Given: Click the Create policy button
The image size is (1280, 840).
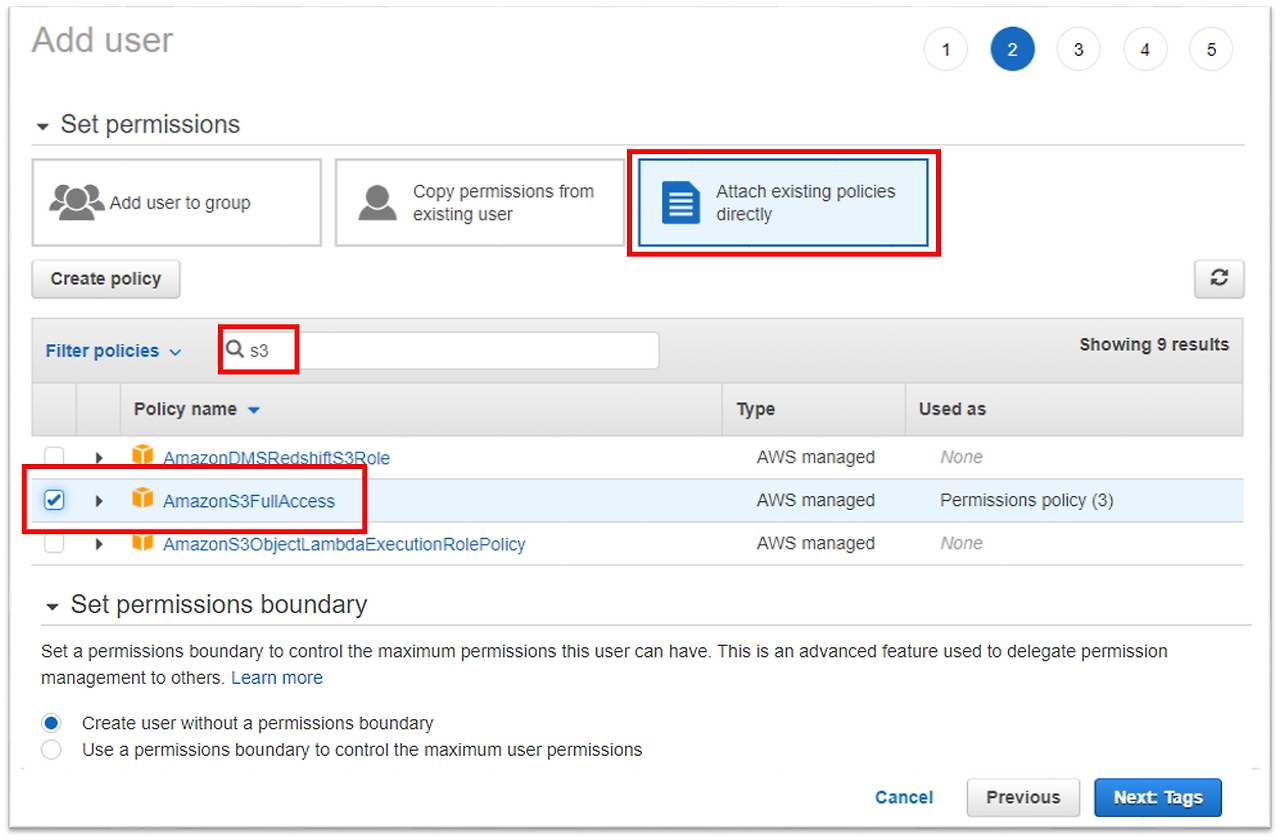Looking at the screenshot, I should (x=105, y=279).
